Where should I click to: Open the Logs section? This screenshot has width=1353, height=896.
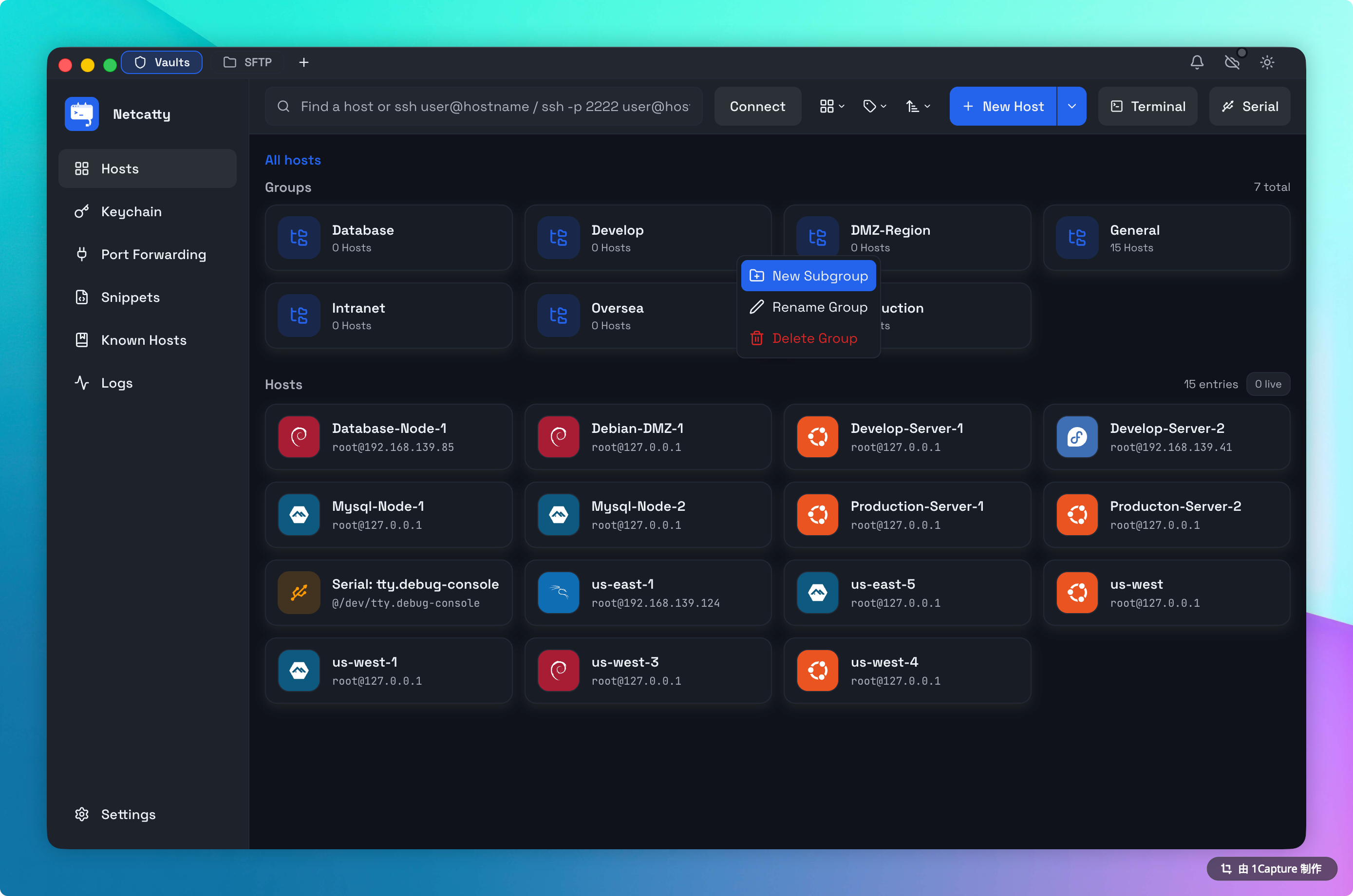pyautogui.click(x=116, y=383)
